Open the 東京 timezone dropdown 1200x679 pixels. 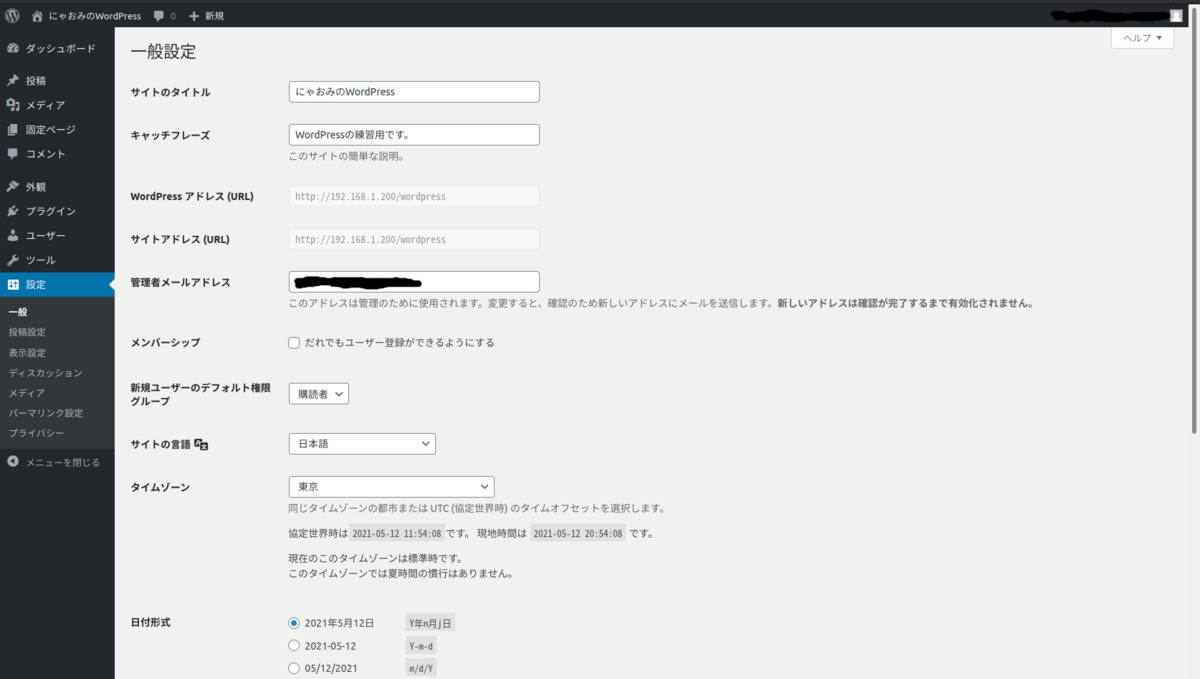click(x=392, y=487)
